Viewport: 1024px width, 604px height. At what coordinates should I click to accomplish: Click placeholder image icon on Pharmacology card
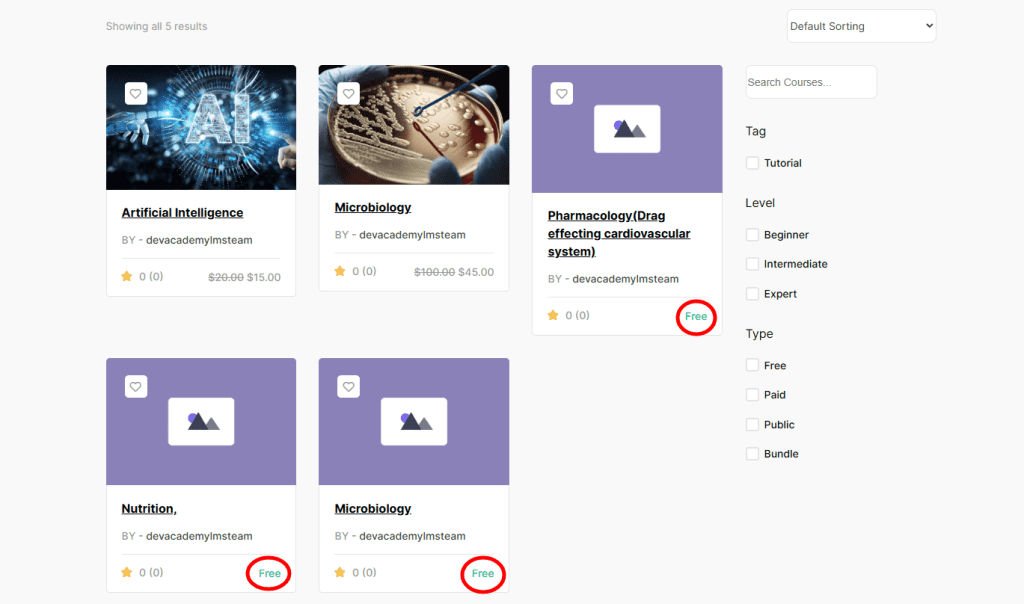coord(627,129)
